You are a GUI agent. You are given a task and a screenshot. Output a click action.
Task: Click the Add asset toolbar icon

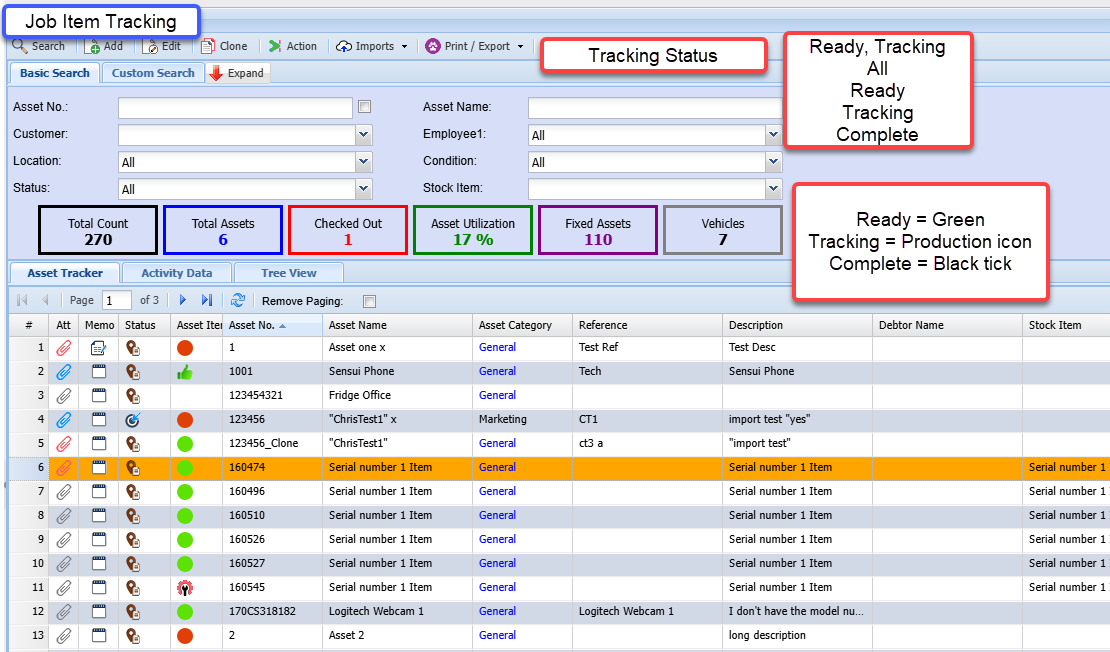[93, 46]
